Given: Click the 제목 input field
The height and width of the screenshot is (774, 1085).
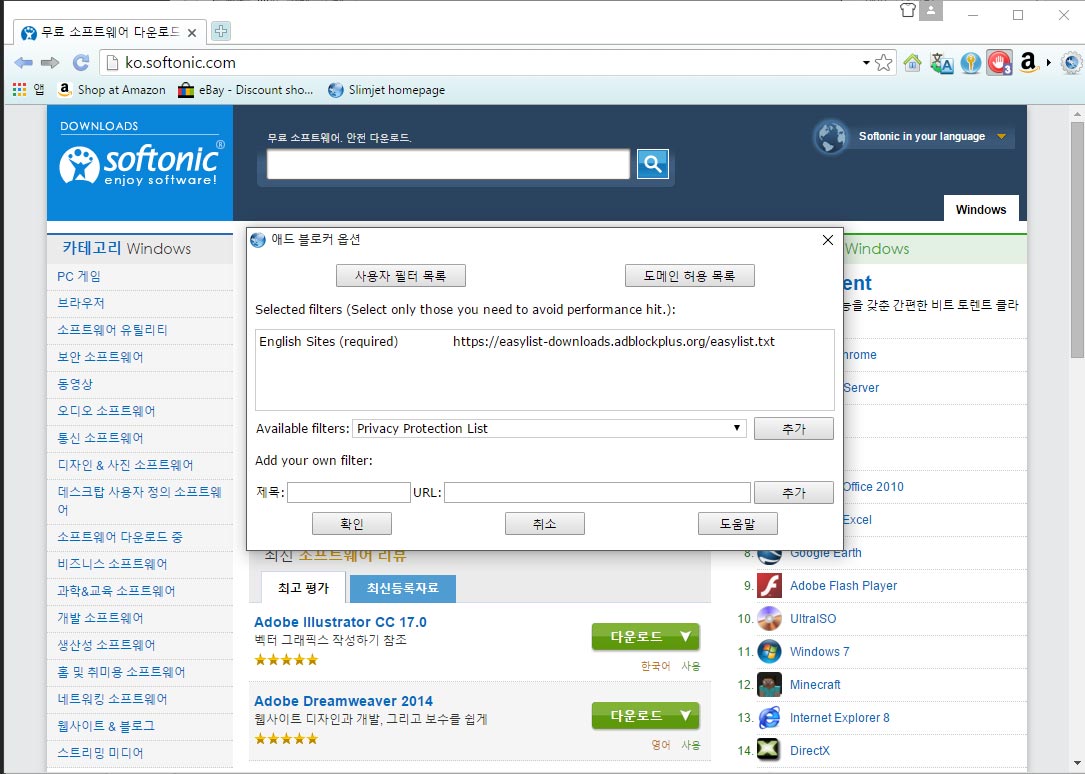Looking at the screenshot, I should (x=349, y=492).
